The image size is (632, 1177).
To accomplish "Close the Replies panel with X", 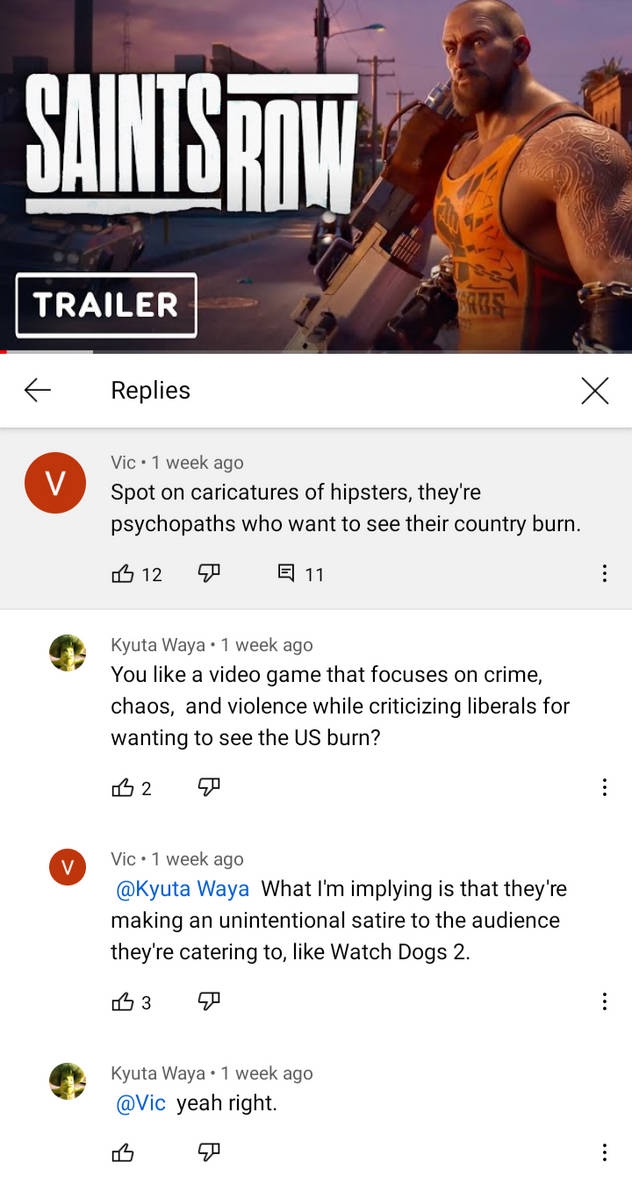I will click(594, 390).
